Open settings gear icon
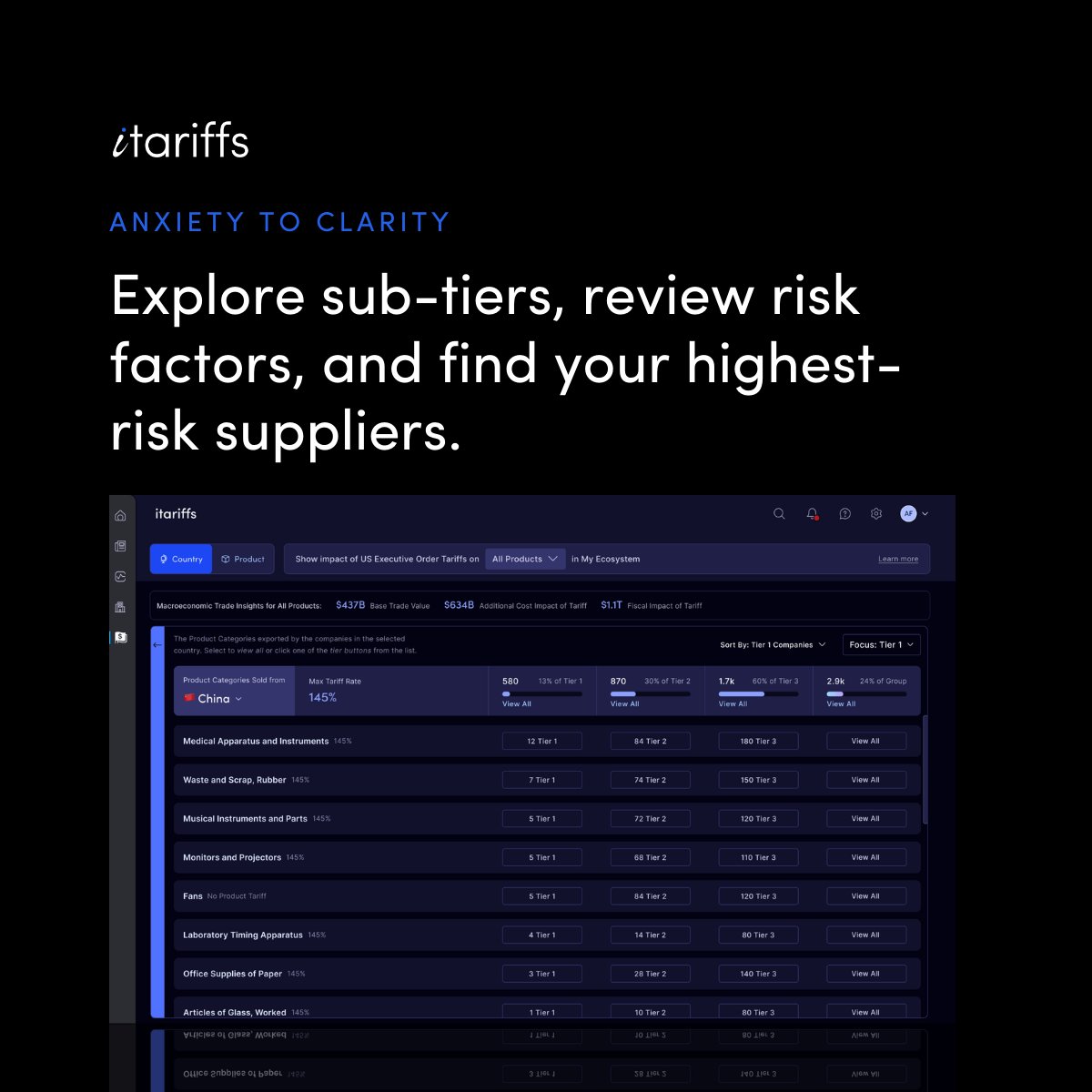1092x1092 pixels. click(x=876, y=514)
